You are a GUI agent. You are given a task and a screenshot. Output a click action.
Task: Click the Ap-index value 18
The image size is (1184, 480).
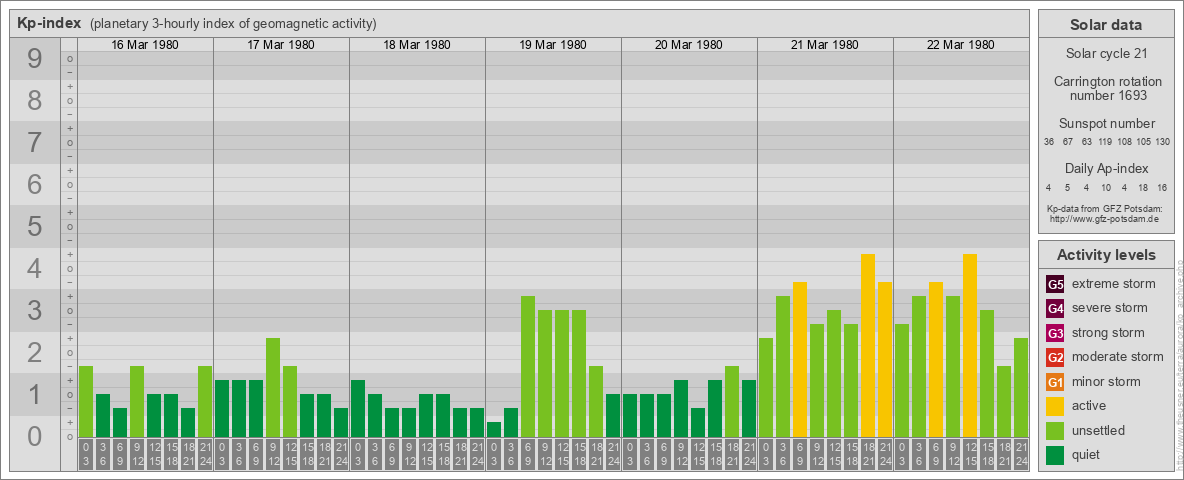pos(1143,187)
